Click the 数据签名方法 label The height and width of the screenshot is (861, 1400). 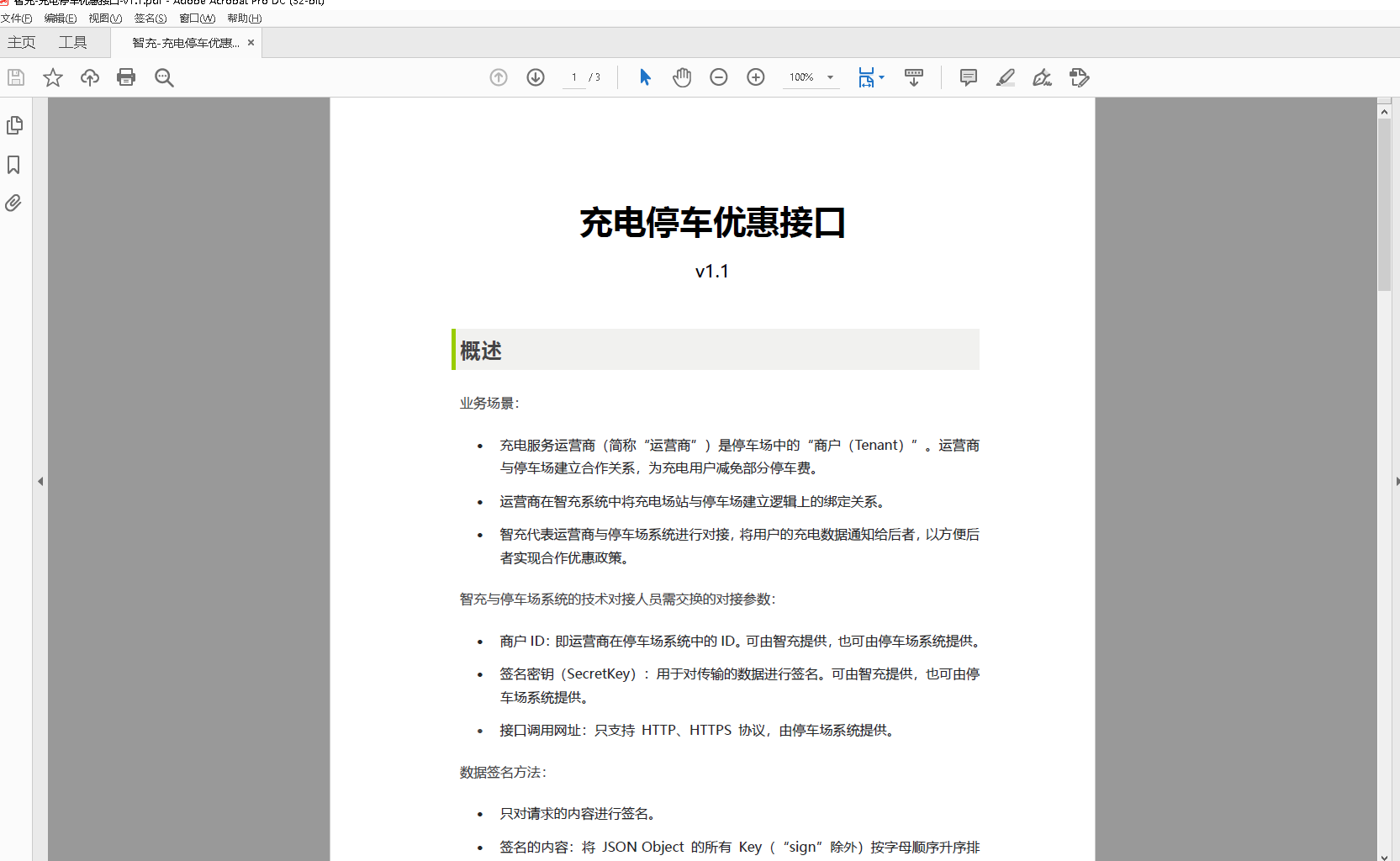pos(503,772)
